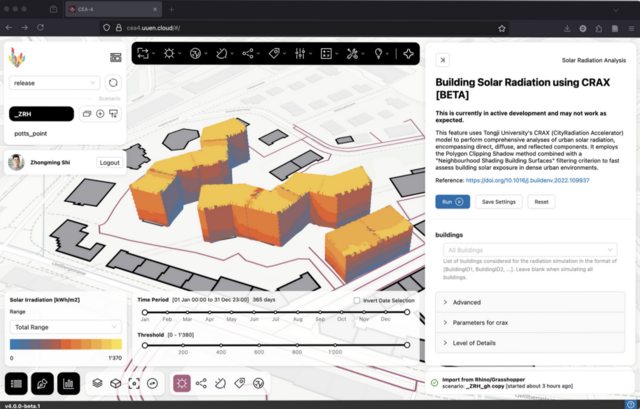640x409 pixels.
Task: Expand the Advanced section
Action: 530,302
